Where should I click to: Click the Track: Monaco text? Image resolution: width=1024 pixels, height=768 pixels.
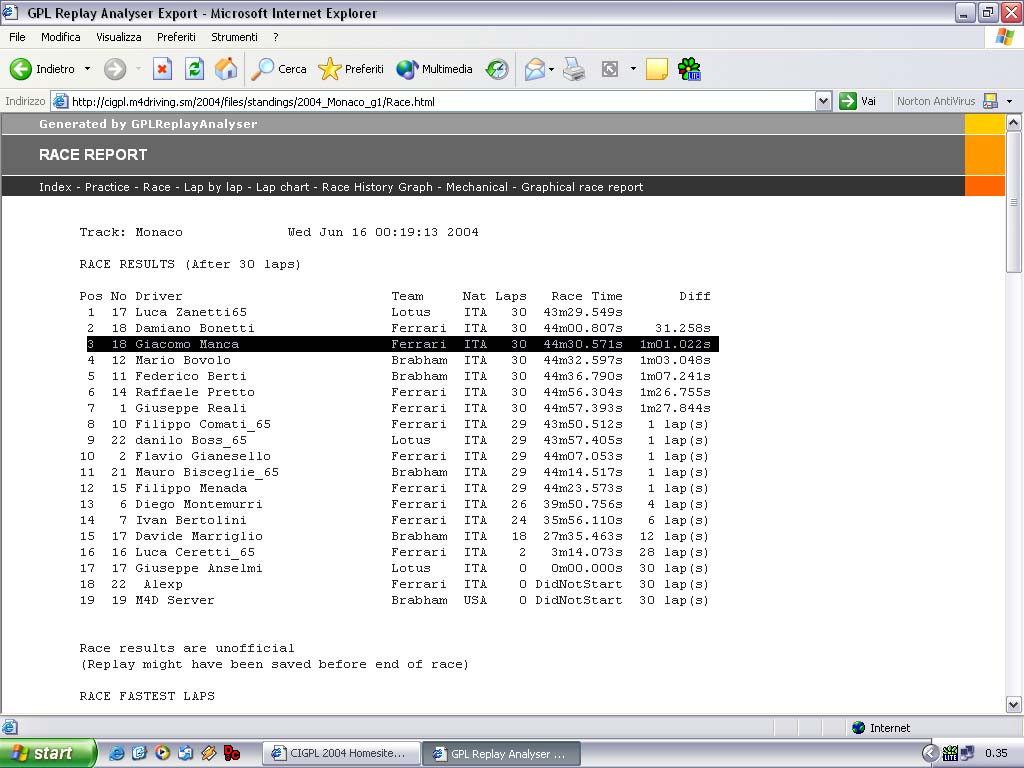[131, 232]
